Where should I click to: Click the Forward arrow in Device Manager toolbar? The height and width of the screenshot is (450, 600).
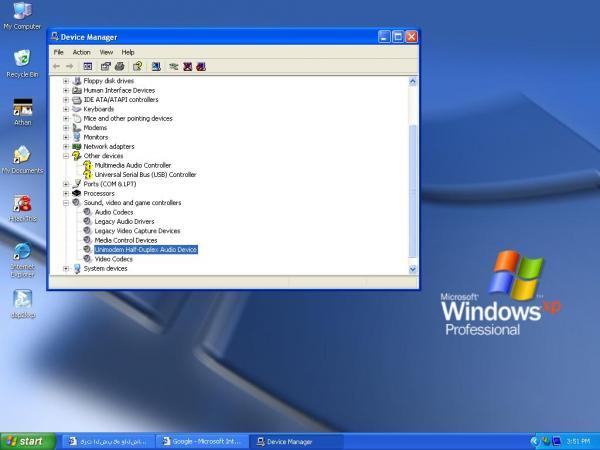[x=69, y=67]
